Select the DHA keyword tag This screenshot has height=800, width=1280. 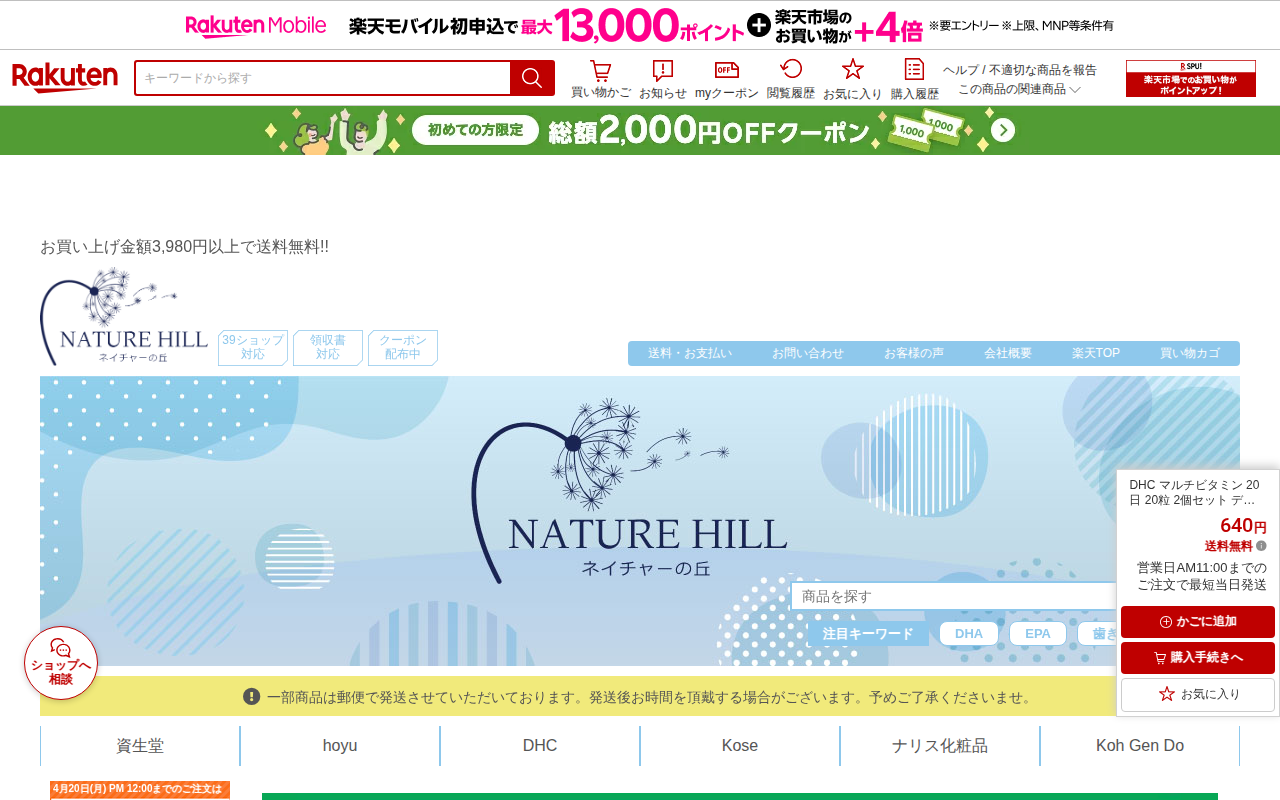tap(969, 634)
